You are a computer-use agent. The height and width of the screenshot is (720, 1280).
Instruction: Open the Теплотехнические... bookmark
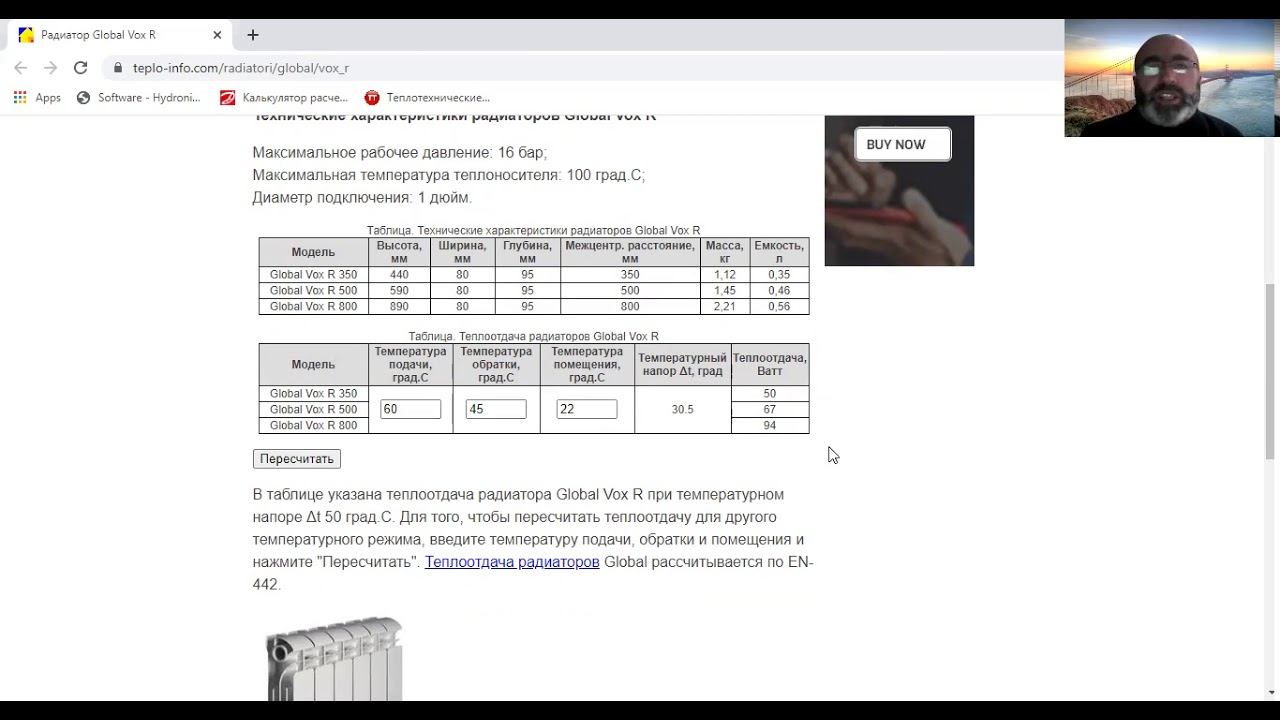point(427,98)
